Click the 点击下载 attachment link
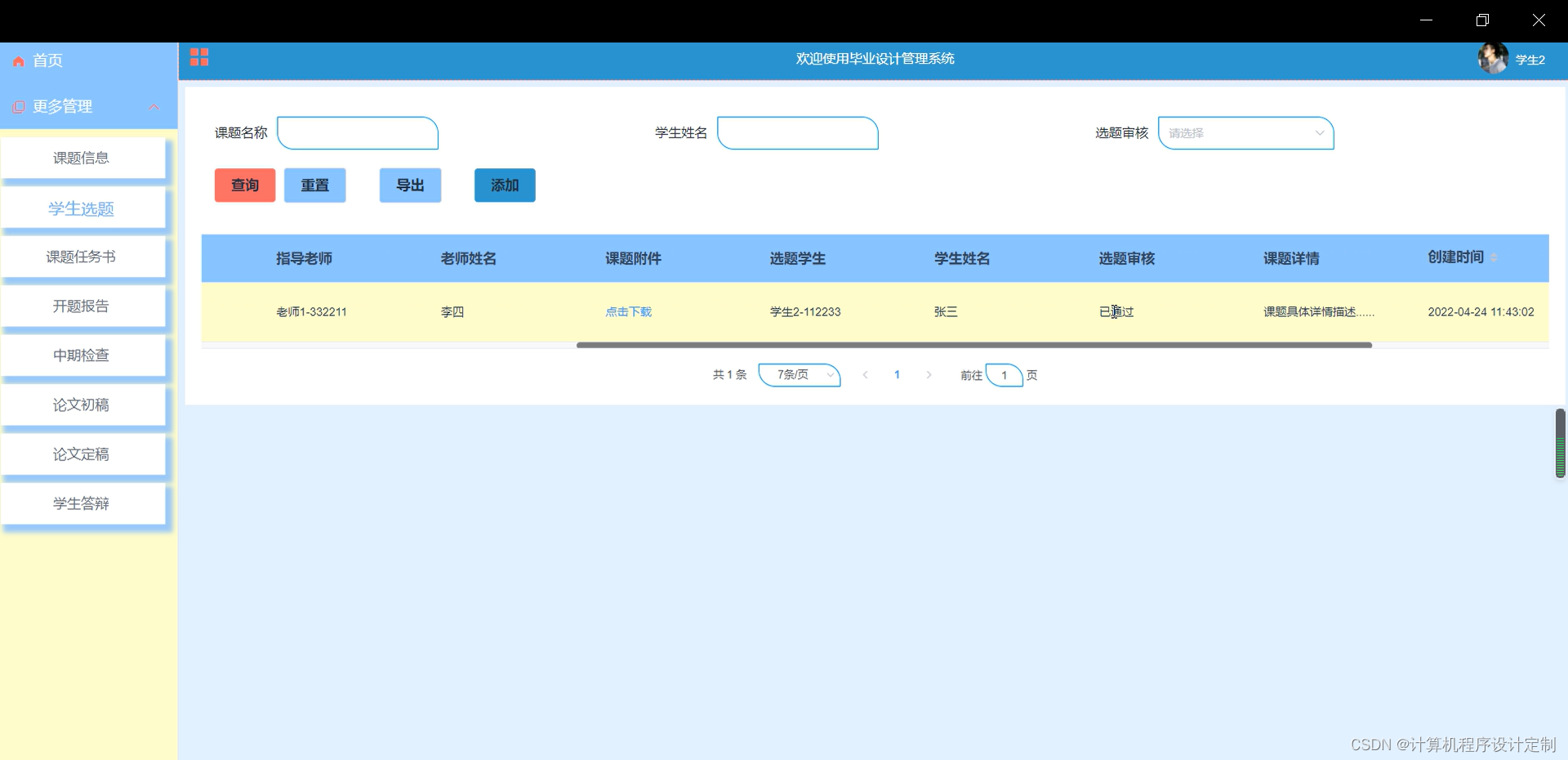Image resolution: width=1568 pixels, height=760 pixels. pos(629,311)
